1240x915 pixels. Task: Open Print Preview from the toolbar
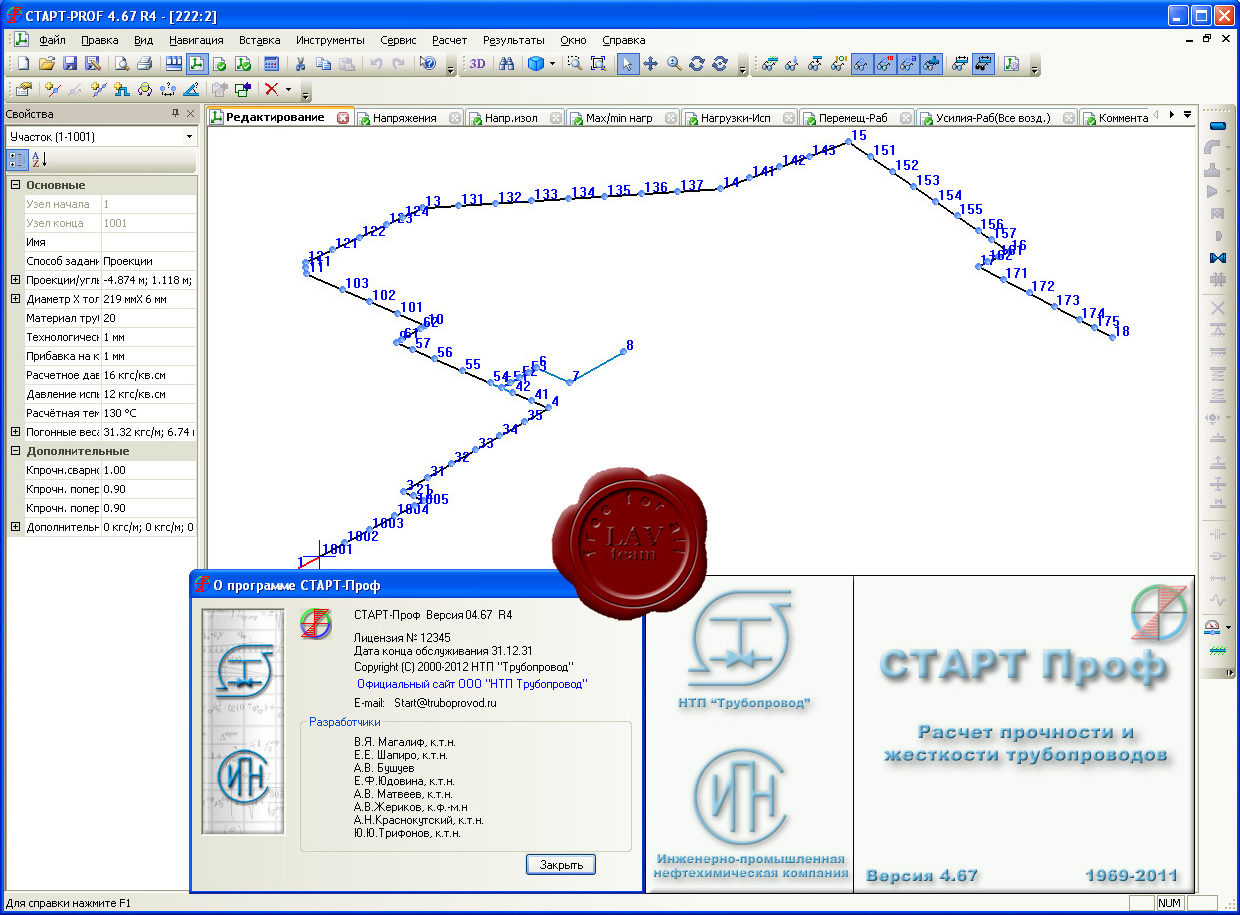[x=121, y=64]
